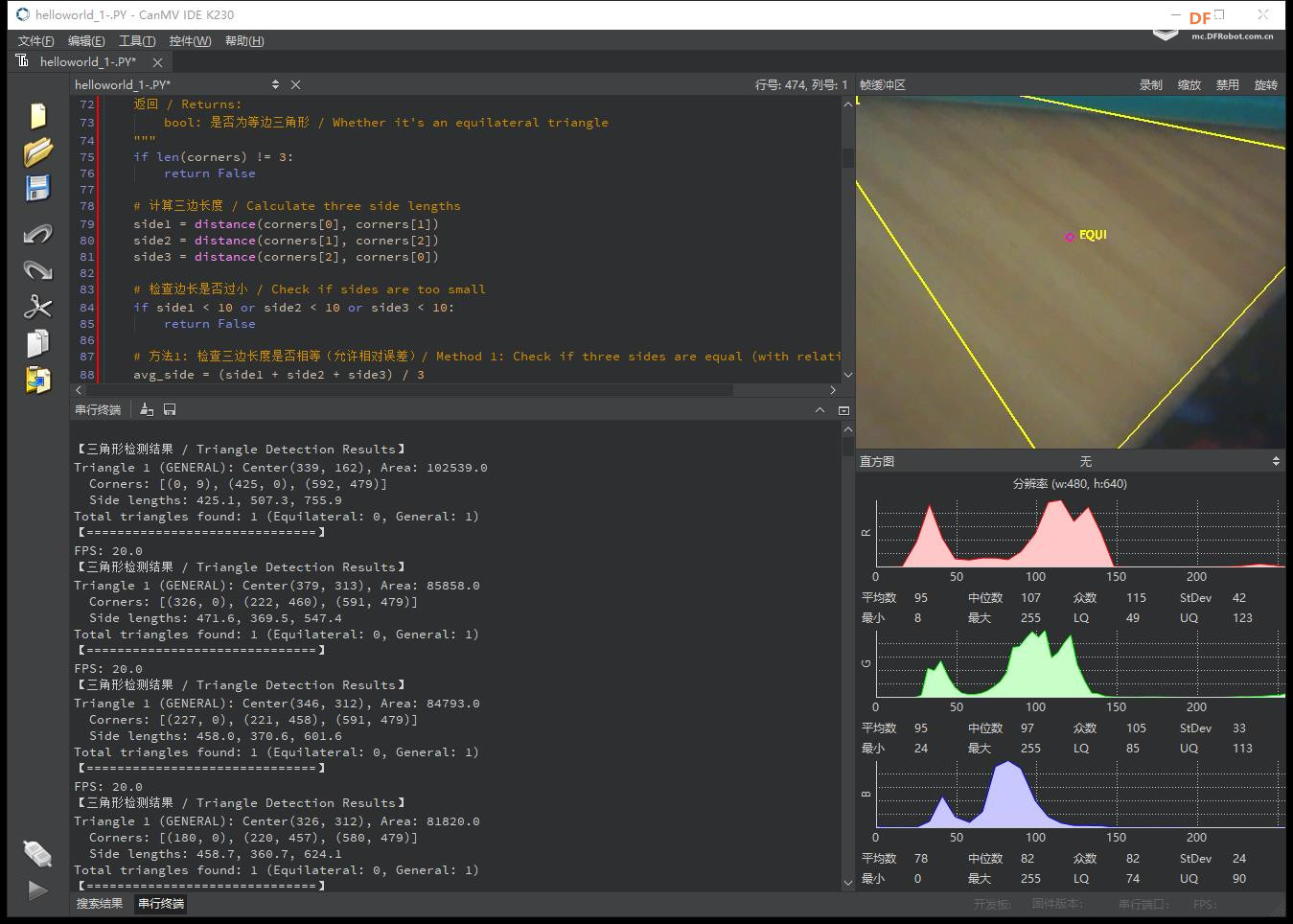The width and height of the screenshot is (1293, 924).
Task: Toggle 禁用 (Disable) for the frame buffer
Action: (x=1227, y=84)
